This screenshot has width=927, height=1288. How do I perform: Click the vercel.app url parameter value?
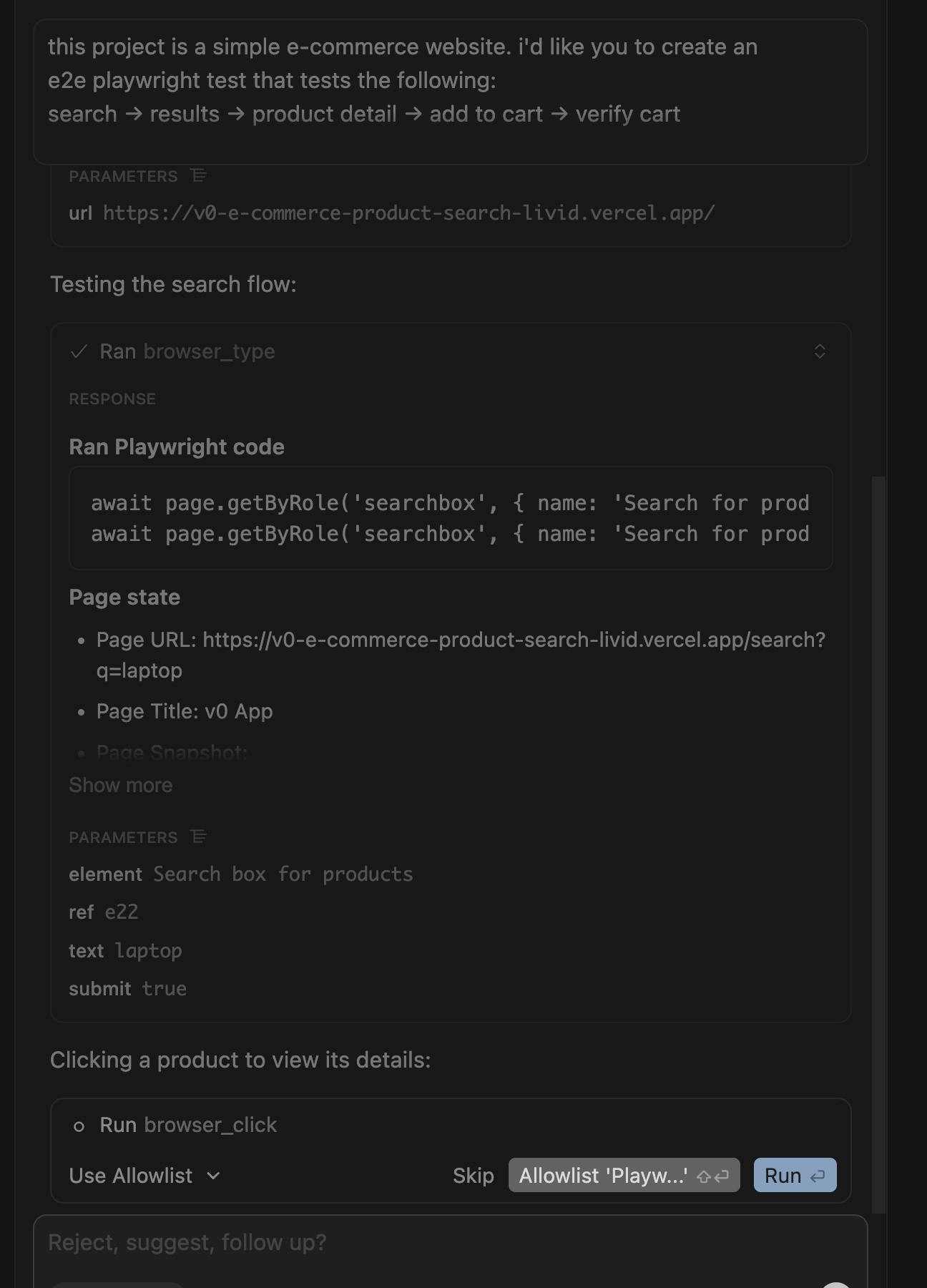point(408,213)
